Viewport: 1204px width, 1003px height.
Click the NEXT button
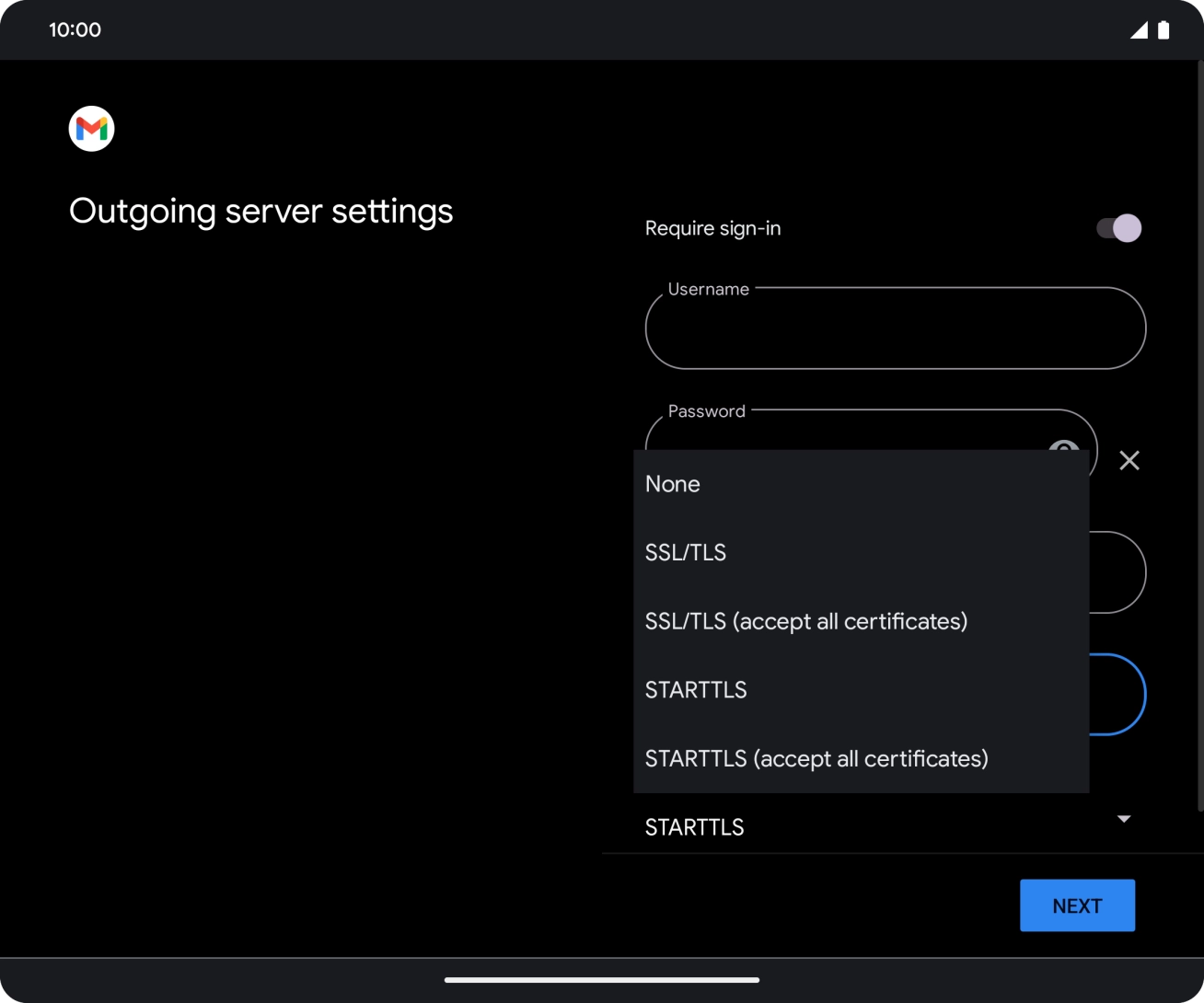tap(1077, 905)
